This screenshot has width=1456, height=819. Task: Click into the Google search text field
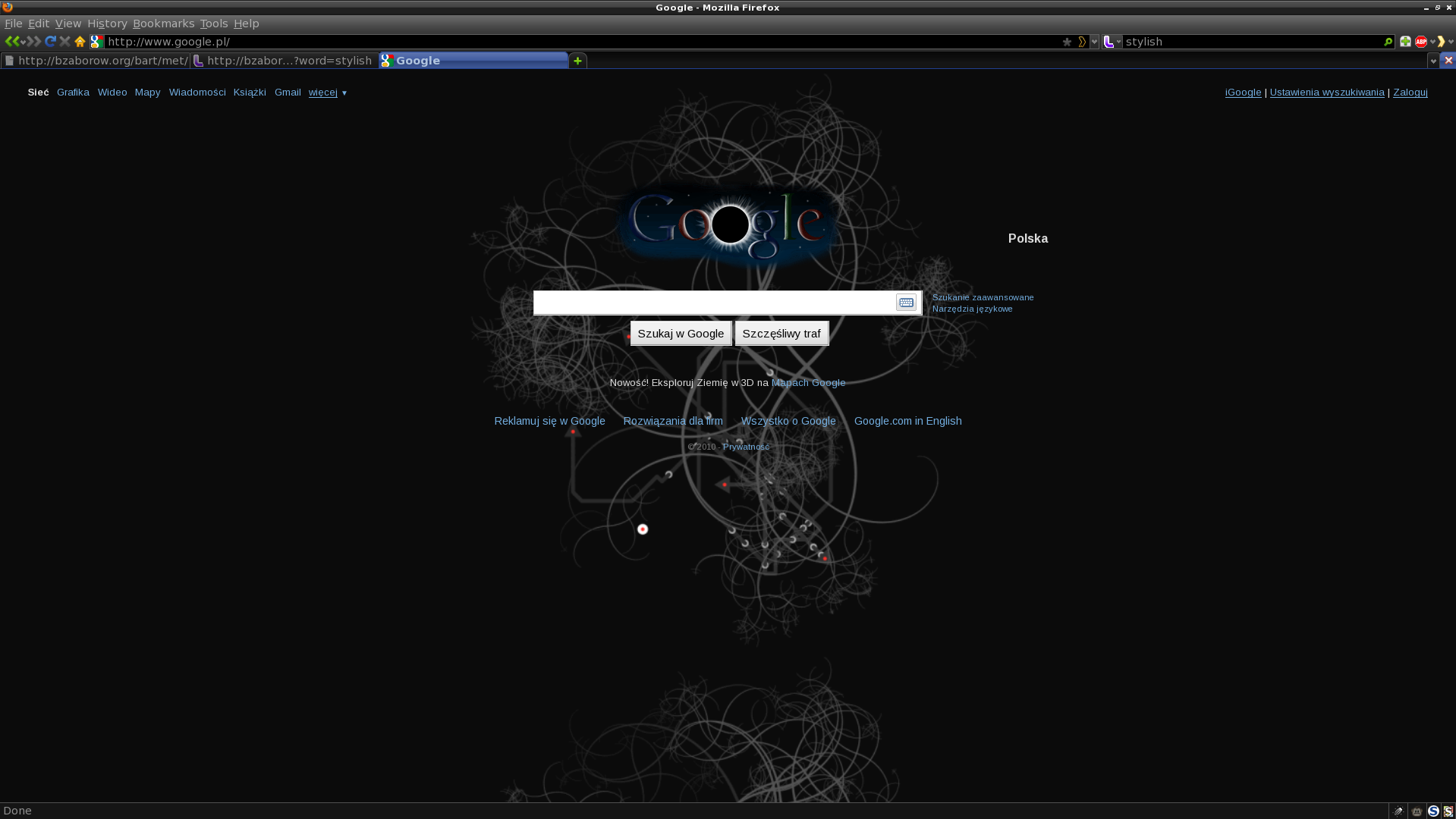pyautogui.click(x=713, y=303)
